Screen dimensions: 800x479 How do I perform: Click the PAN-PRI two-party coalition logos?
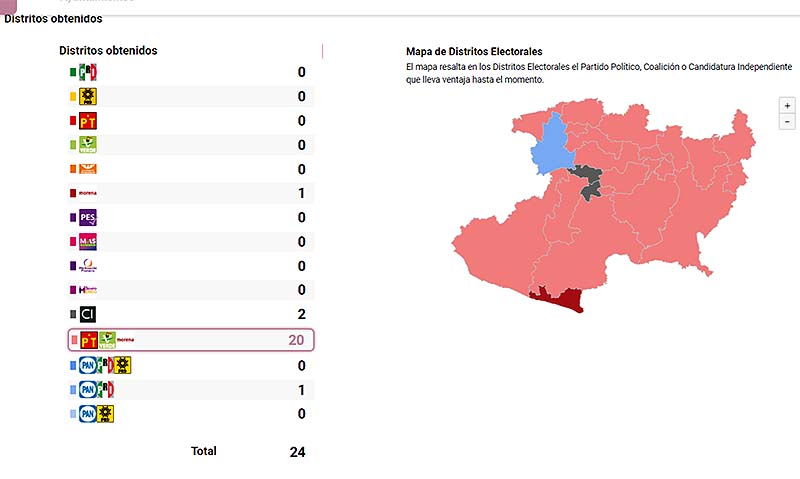click(x=97, y=389)
